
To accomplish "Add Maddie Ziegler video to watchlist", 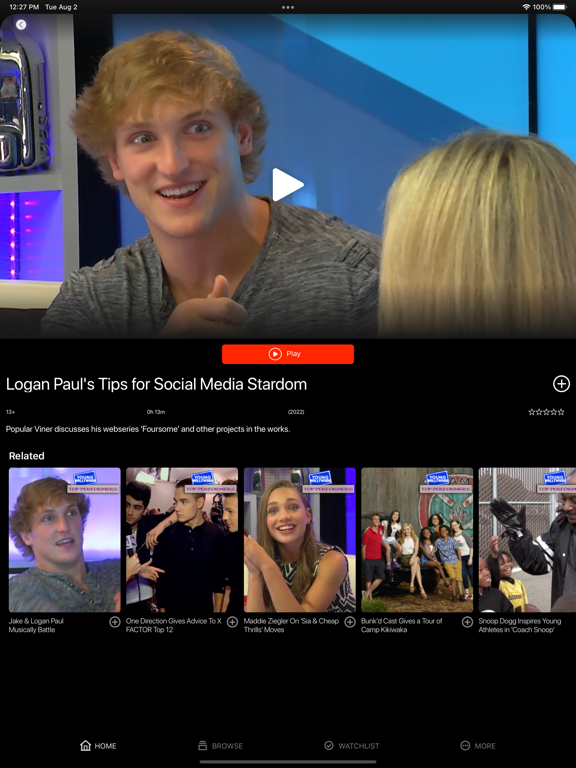I will click(x=350, y=622).
